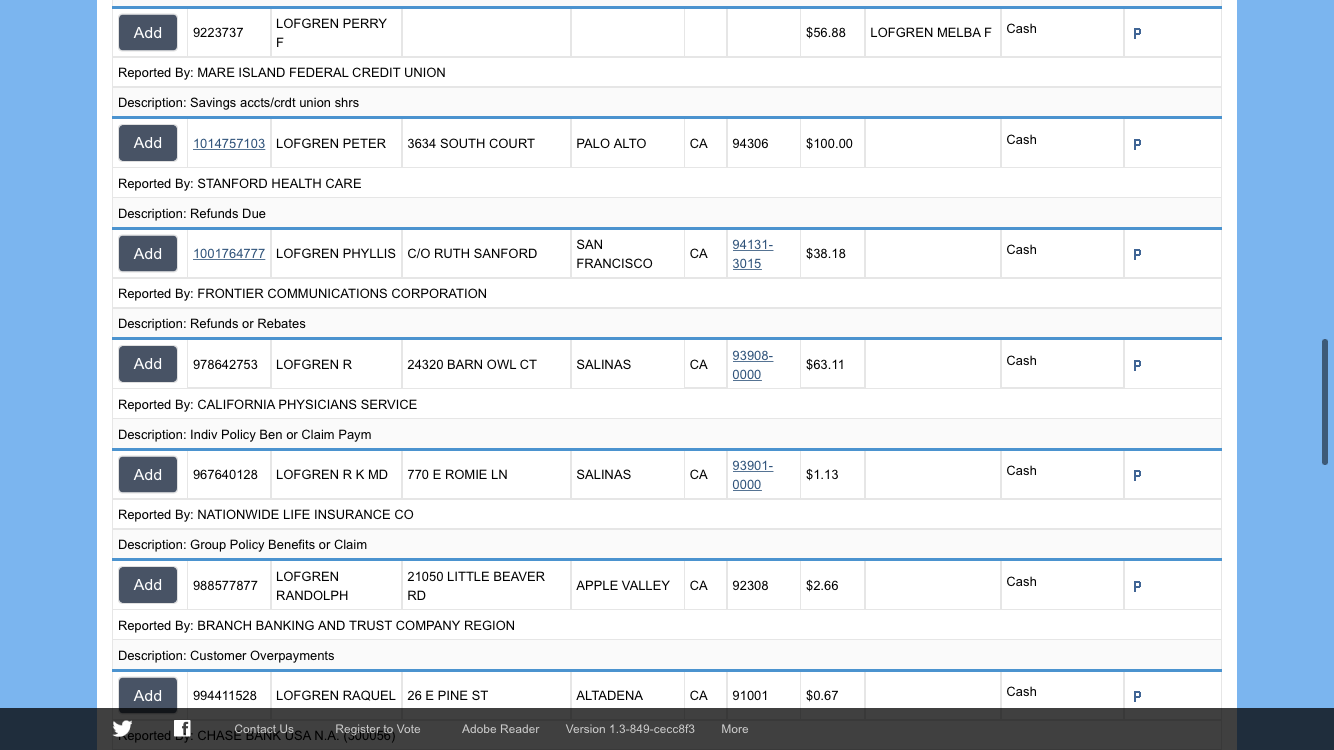Add the LOFGREN PHYLLIS property
1334x750 pixels.
(x=148, y=254)
